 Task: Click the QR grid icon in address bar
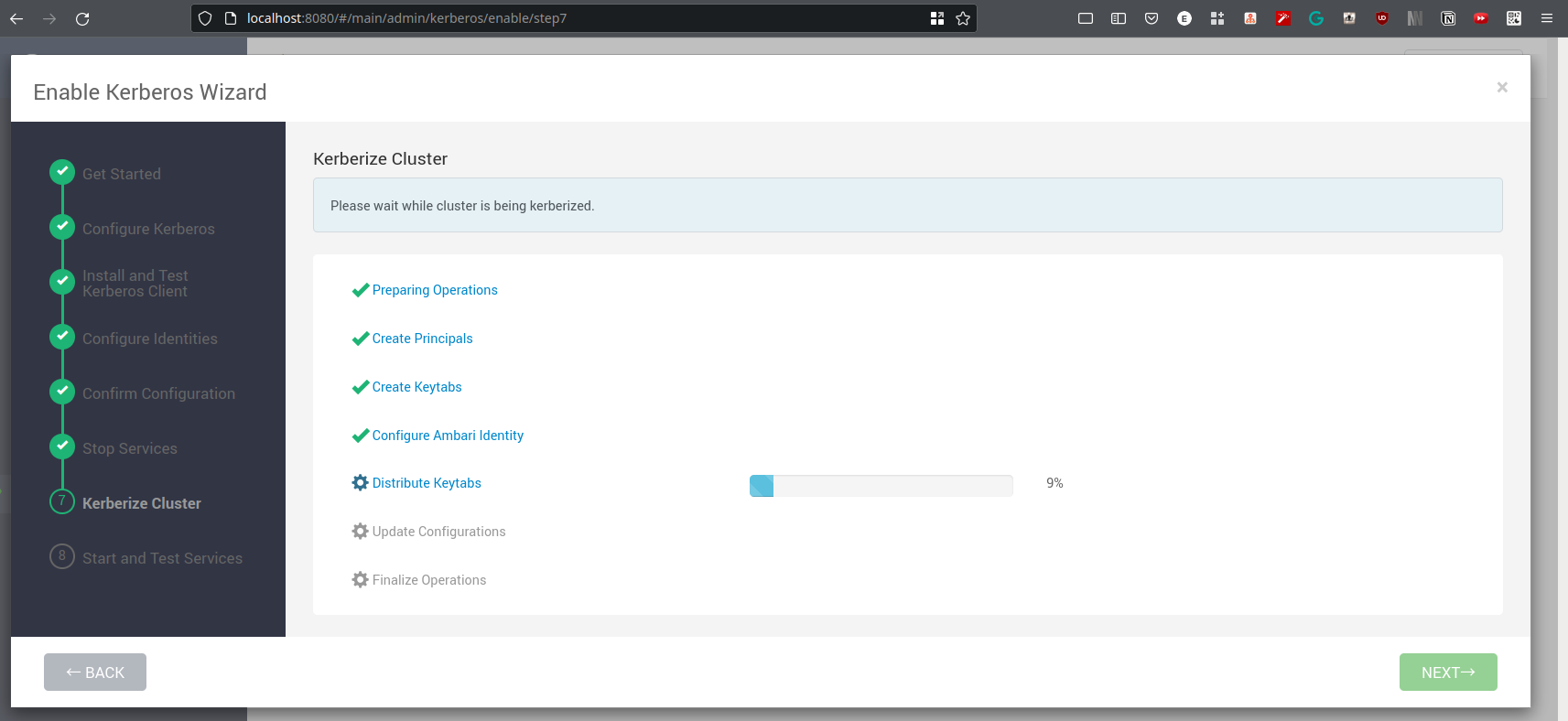click(x=937, y=18)
